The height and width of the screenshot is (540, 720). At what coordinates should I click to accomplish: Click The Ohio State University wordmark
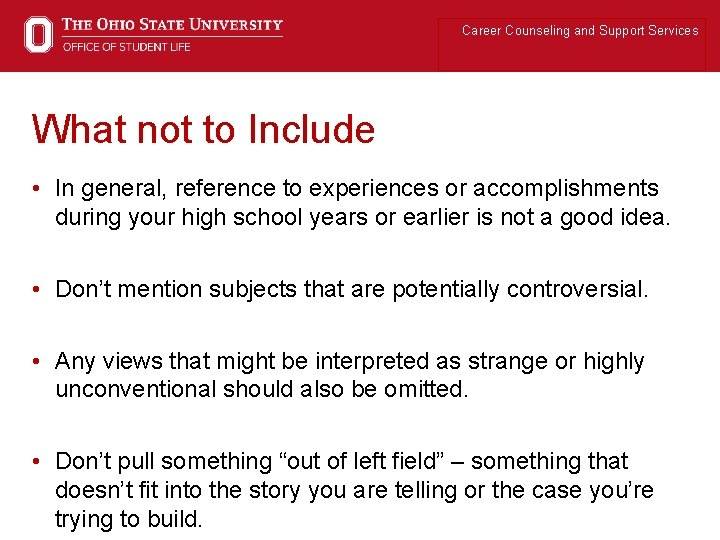pyautogui.click(x=172, y=25)
